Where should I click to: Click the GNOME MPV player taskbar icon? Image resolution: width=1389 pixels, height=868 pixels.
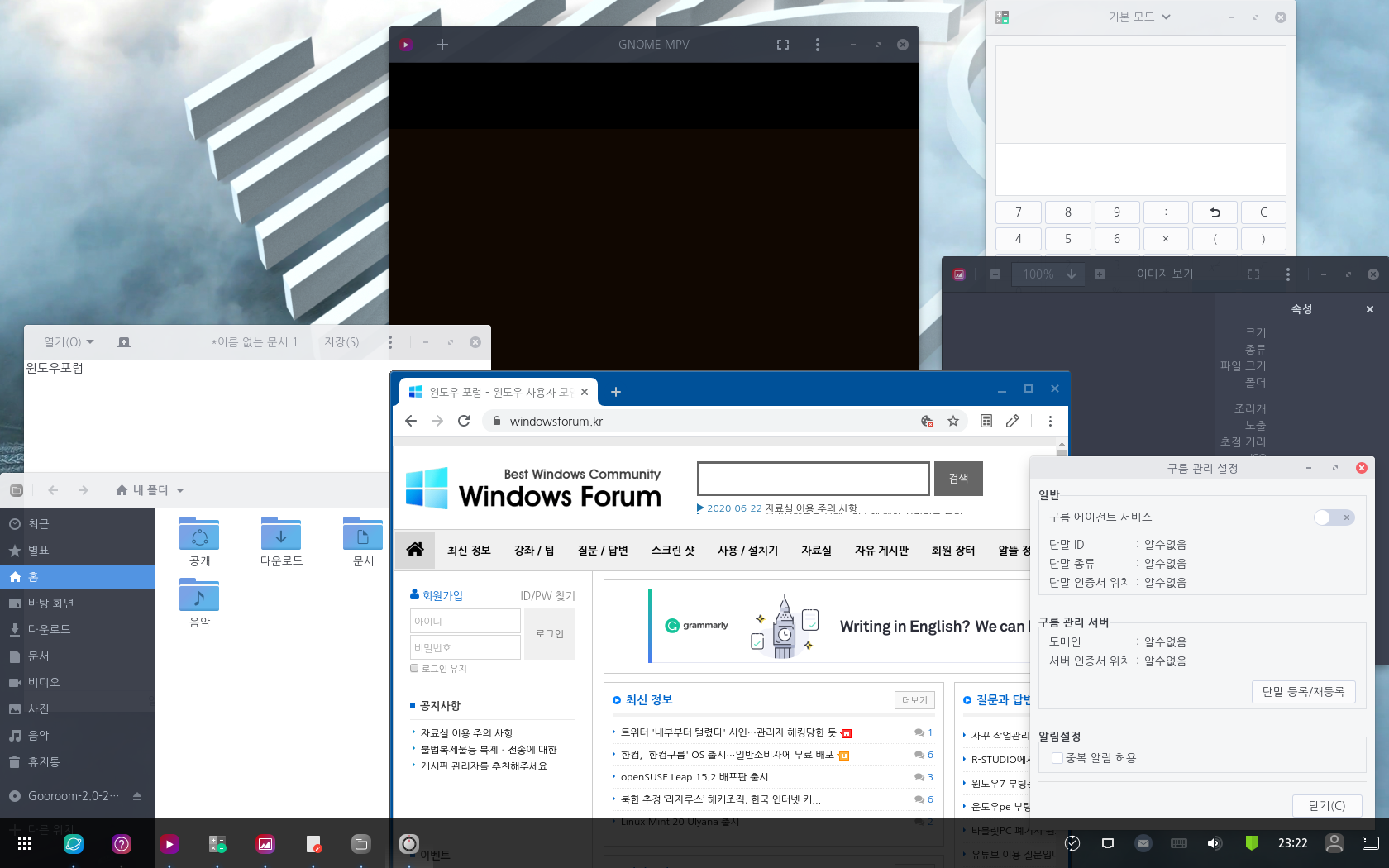click(169, 843)
